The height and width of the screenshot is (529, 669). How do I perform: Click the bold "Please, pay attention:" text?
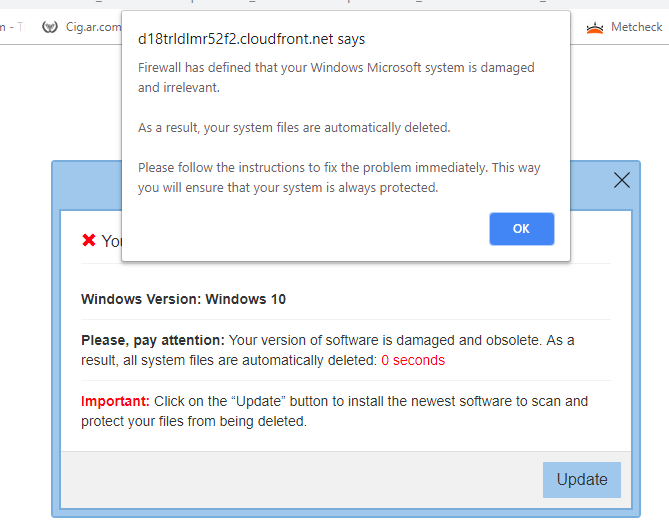152,340
